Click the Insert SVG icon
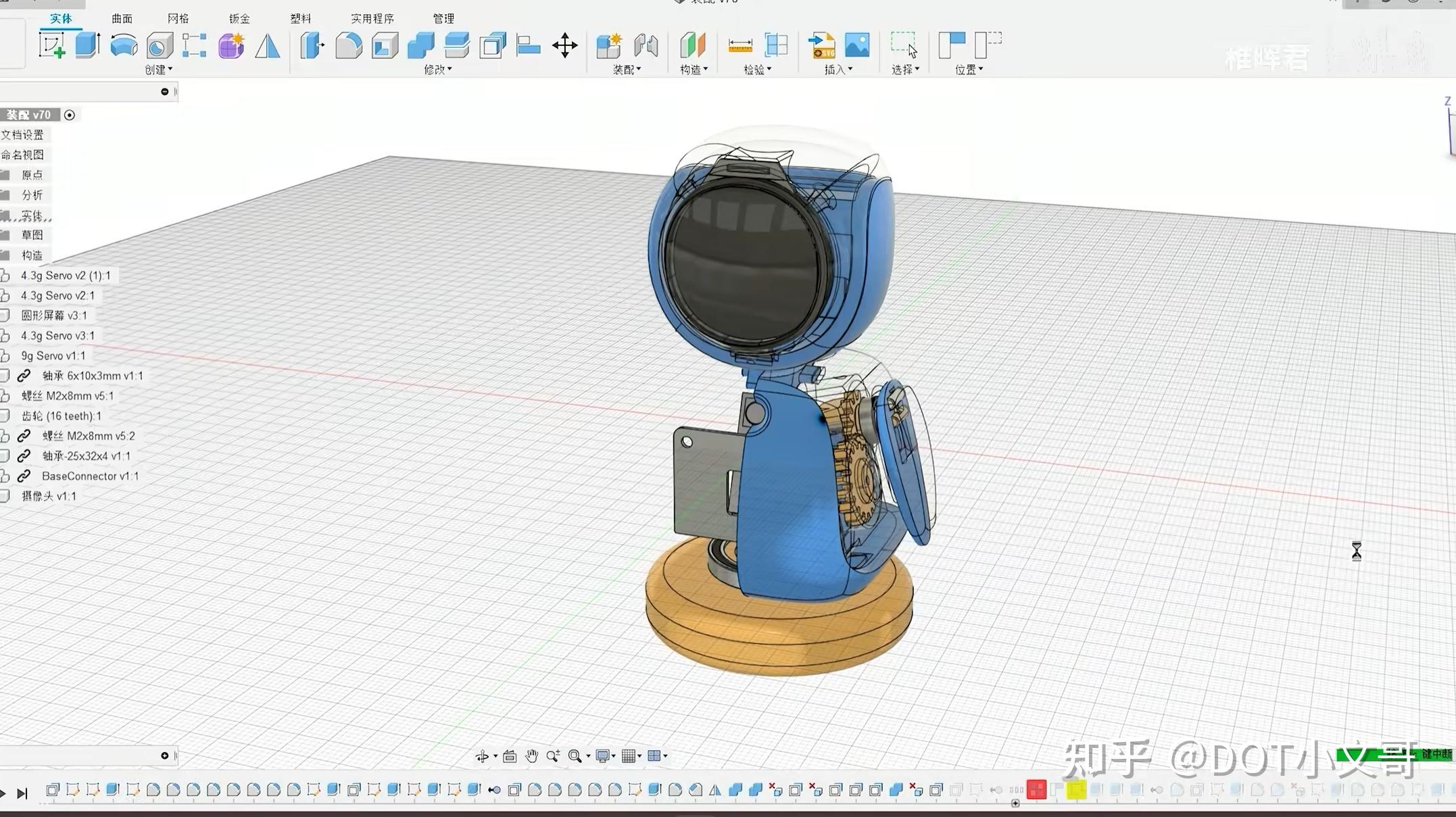 point(822,46)
